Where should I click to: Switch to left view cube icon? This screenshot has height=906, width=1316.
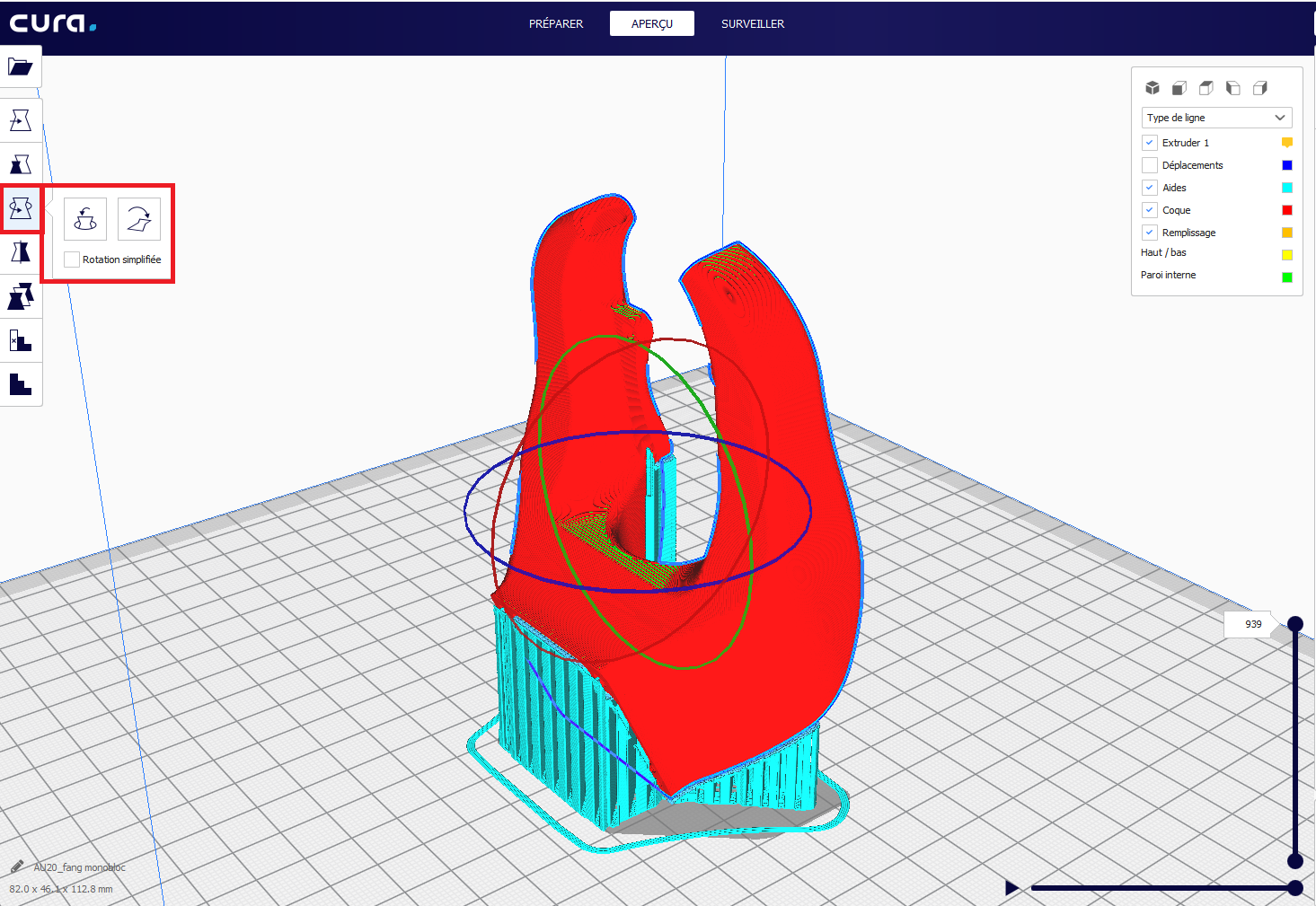1233,88
